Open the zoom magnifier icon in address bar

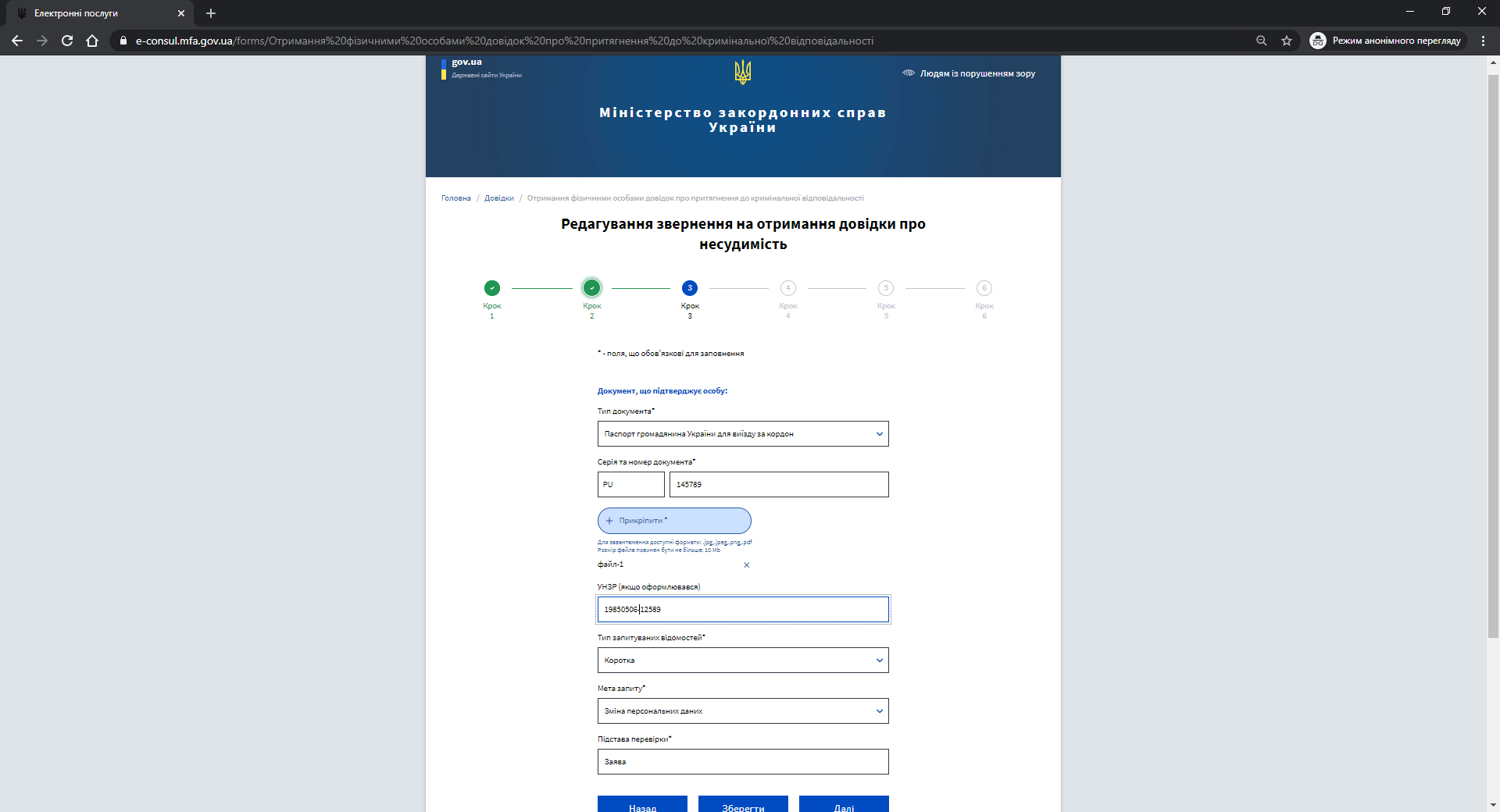click(1261, 41)
